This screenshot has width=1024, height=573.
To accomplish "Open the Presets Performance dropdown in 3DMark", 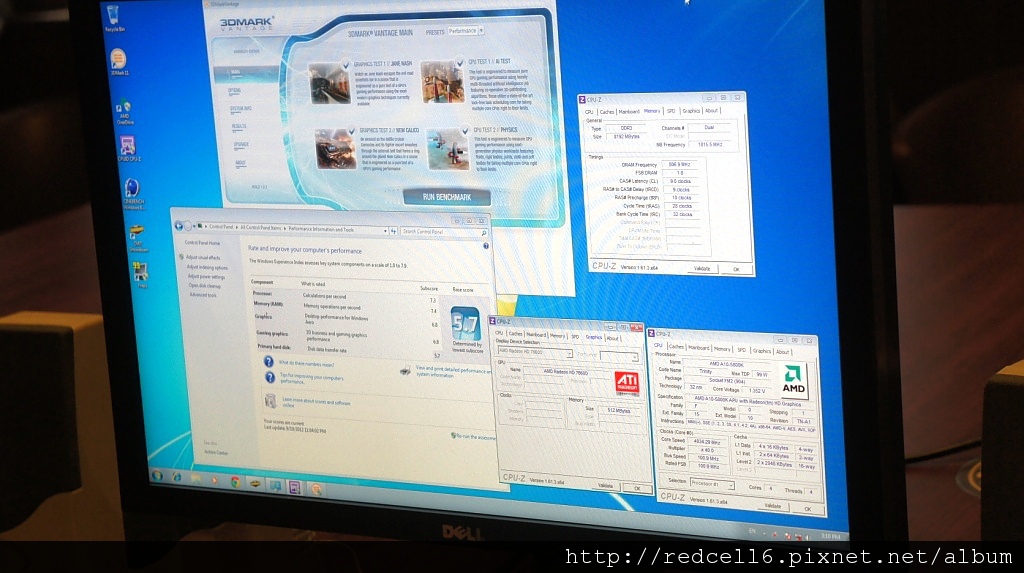I will point(466,31).
